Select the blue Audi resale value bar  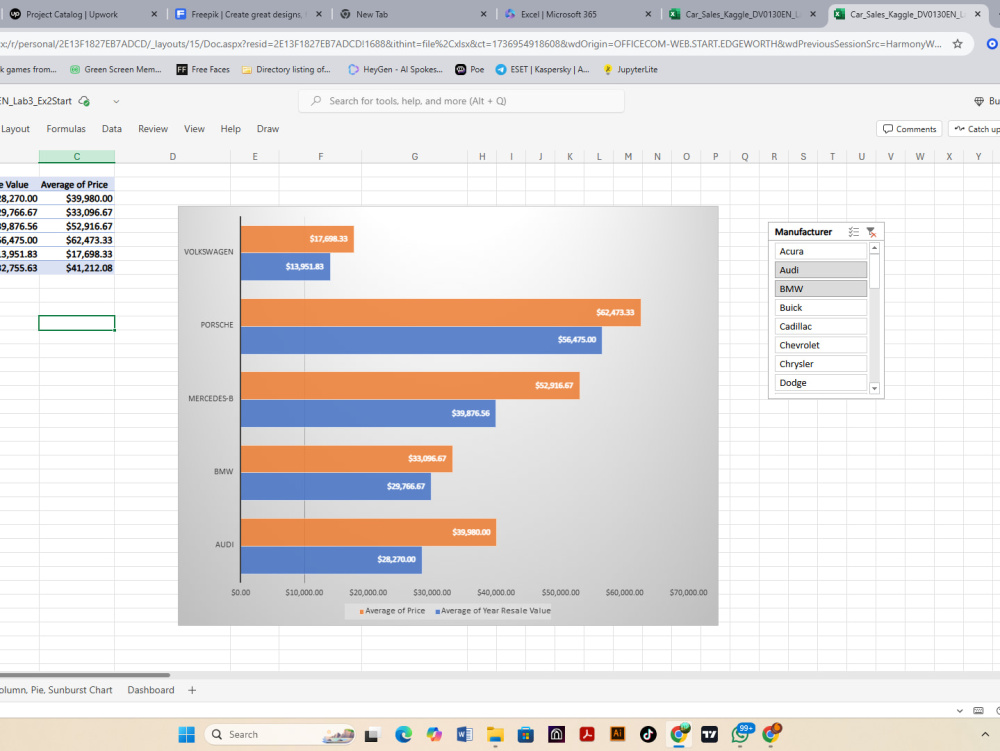[331, 560]
